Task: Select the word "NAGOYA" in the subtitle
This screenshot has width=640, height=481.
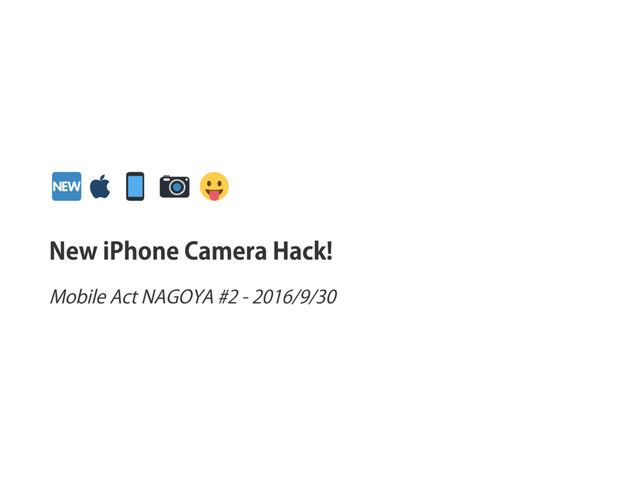Action: click(x=178, y=297)
